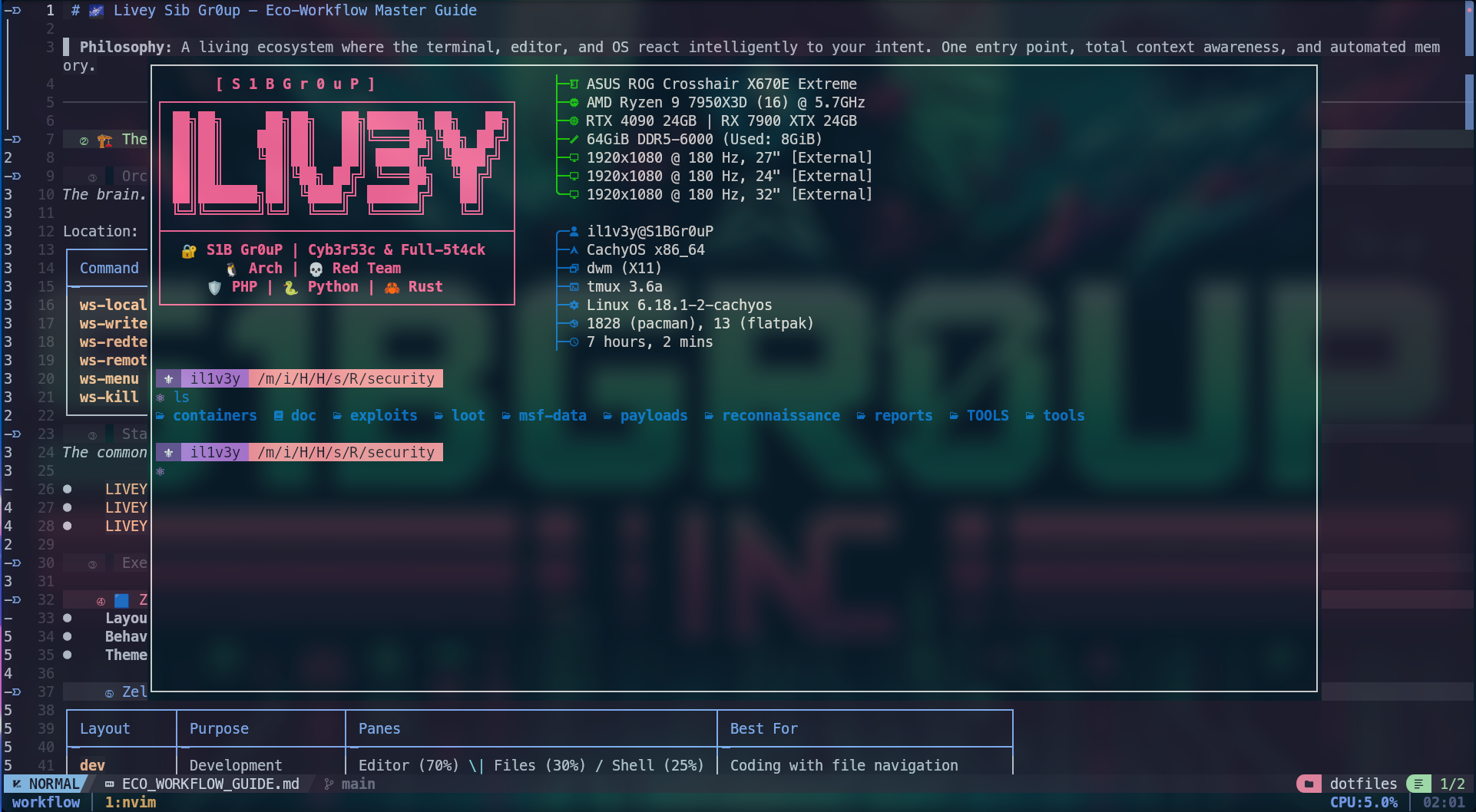This screenshot has width=1476, height=812.
Task: Click the main branch label in the statusline
Action: [x=358, y=784]
